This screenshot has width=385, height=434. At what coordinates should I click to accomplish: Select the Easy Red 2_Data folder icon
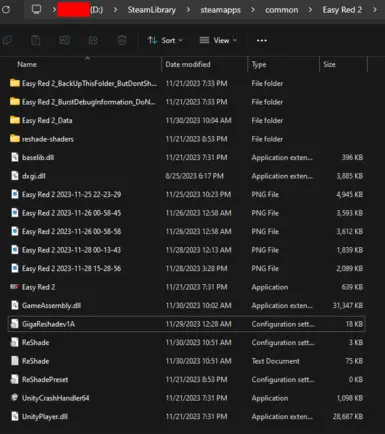(x=15, y=120)
